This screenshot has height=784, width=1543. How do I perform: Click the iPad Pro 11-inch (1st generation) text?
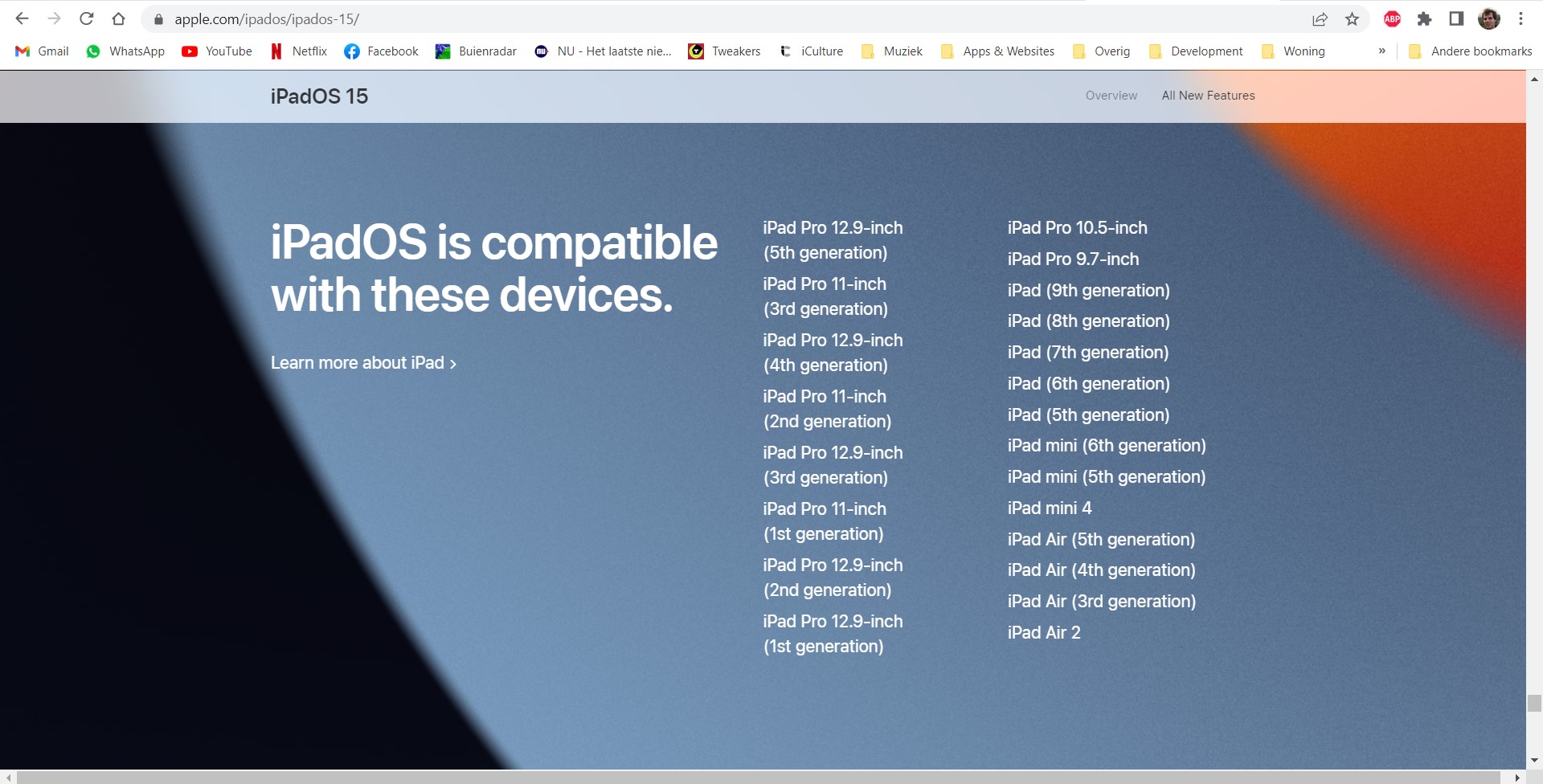[x=825, y=521]
